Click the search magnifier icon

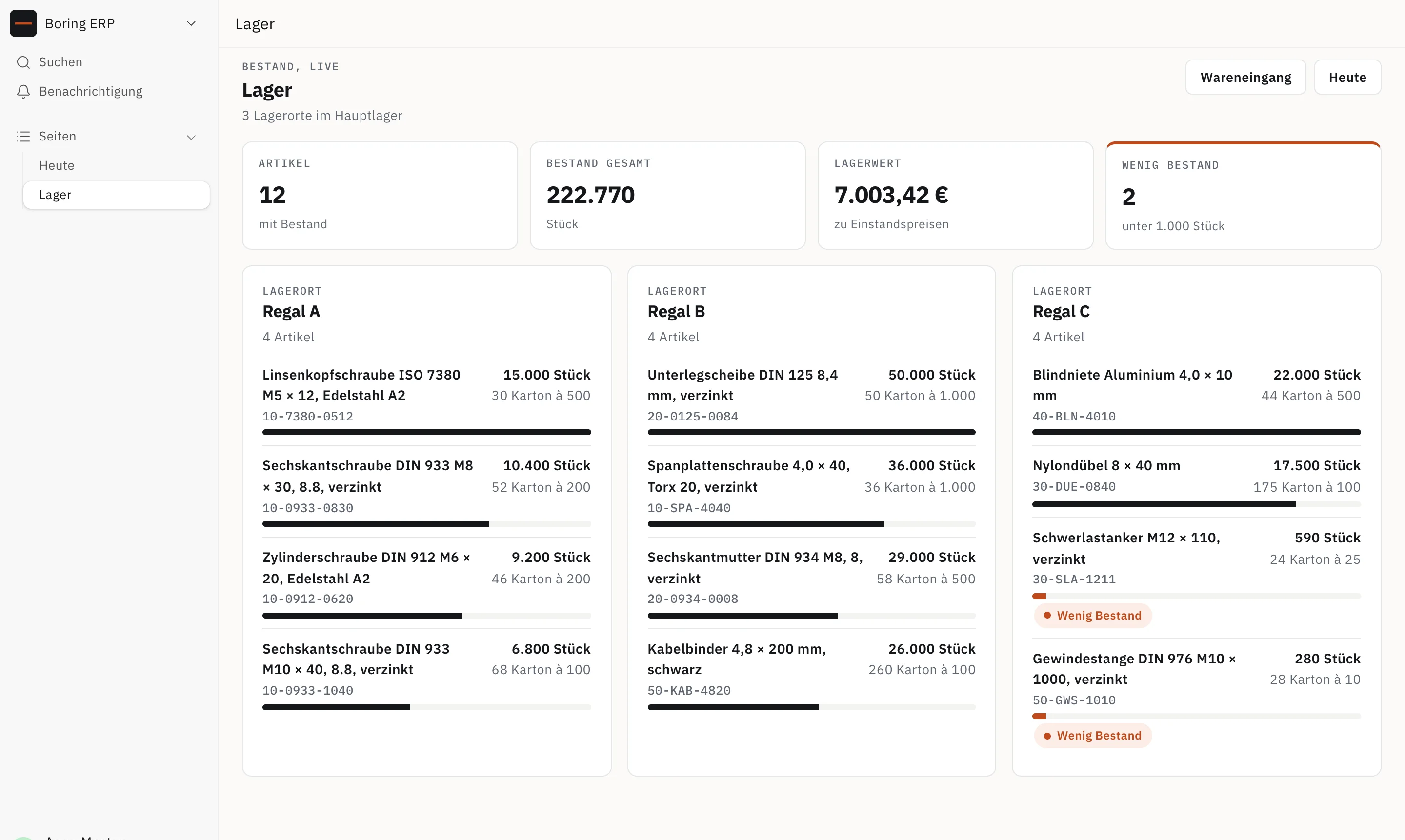pos(23,62)
